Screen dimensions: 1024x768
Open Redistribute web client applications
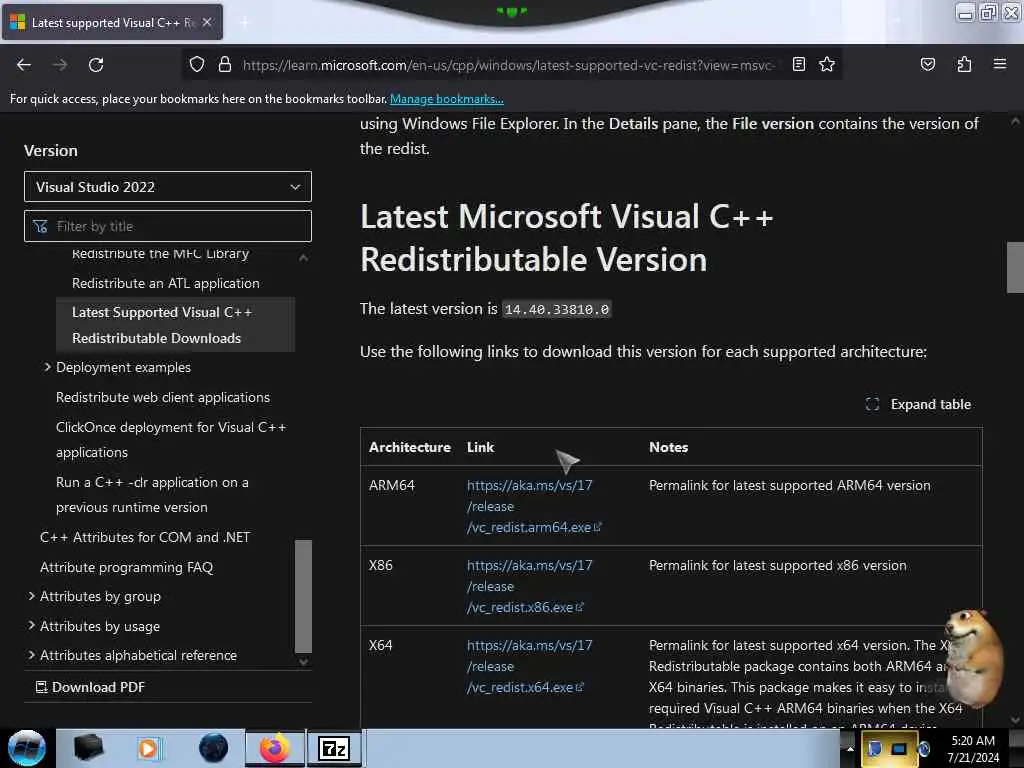click(163, 397)
